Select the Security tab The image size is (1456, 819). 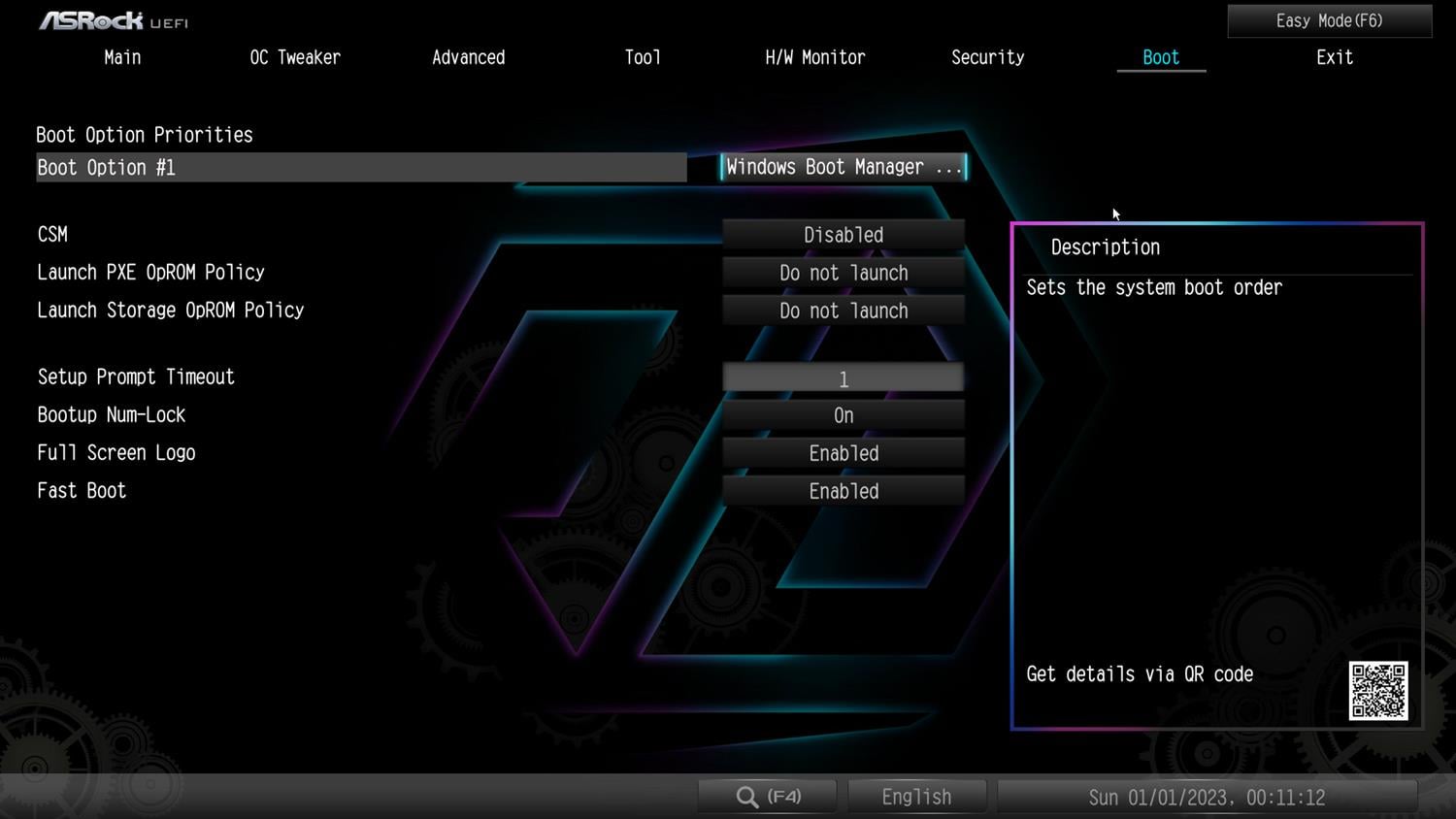(x=987, y=57)
